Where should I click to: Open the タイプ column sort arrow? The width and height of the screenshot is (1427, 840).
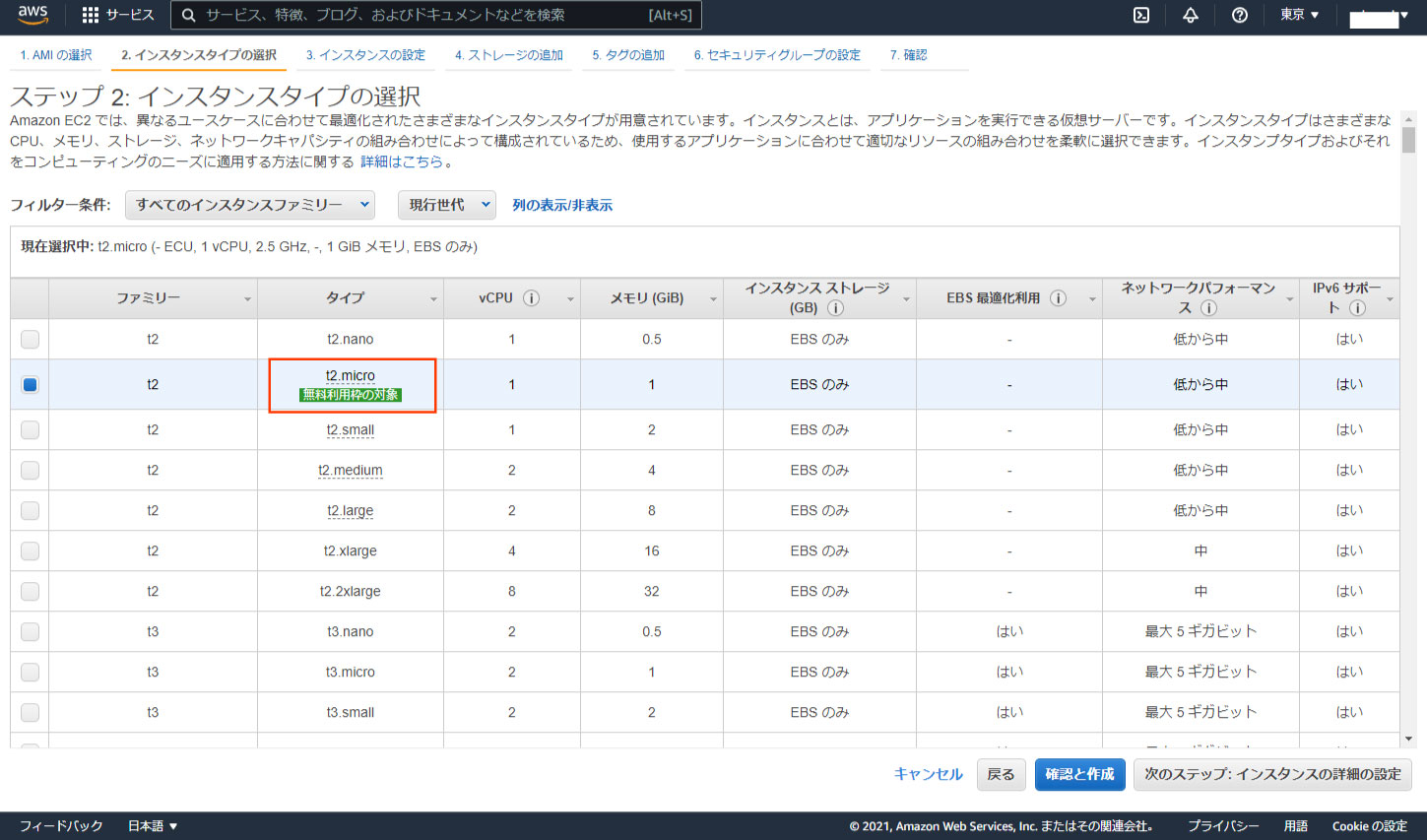[x=433, y=299]
